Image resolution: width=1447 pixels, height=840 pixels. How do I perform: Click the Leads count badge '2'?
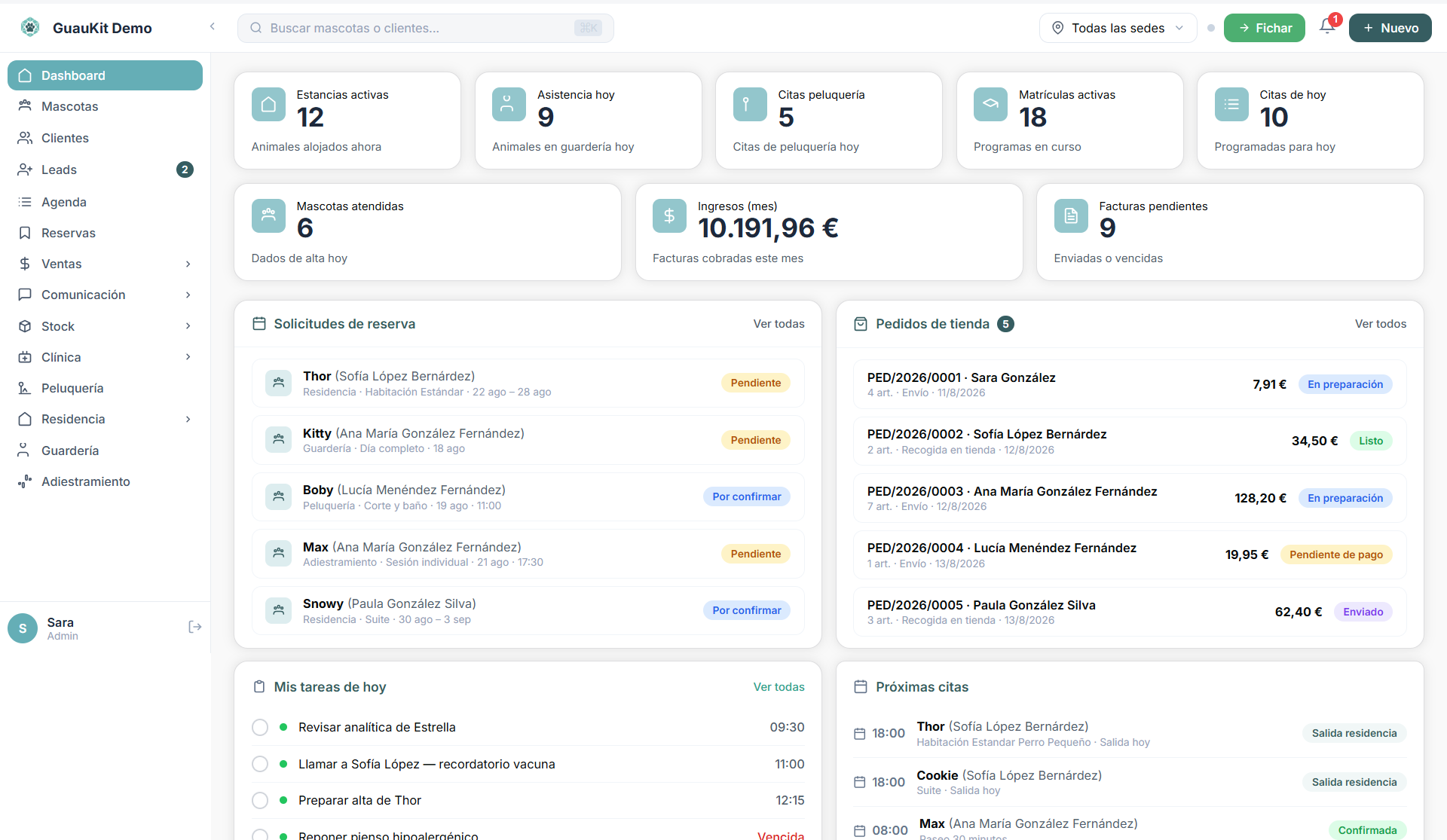(185, 170)
